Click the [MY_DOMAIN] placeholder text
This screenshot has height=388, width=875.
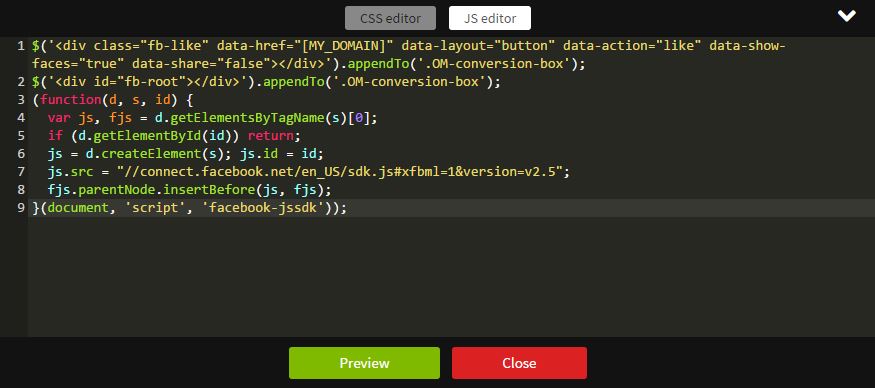(x=344, y=46)
